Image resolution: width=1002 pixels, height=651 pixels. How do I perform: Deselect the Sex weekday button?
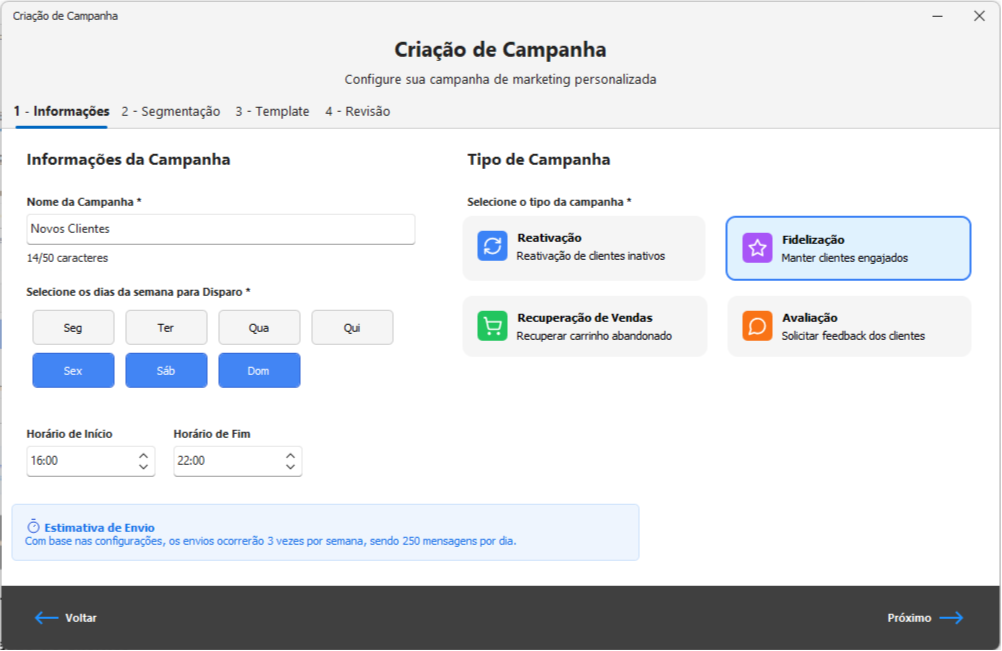click(x=73, y=370)
